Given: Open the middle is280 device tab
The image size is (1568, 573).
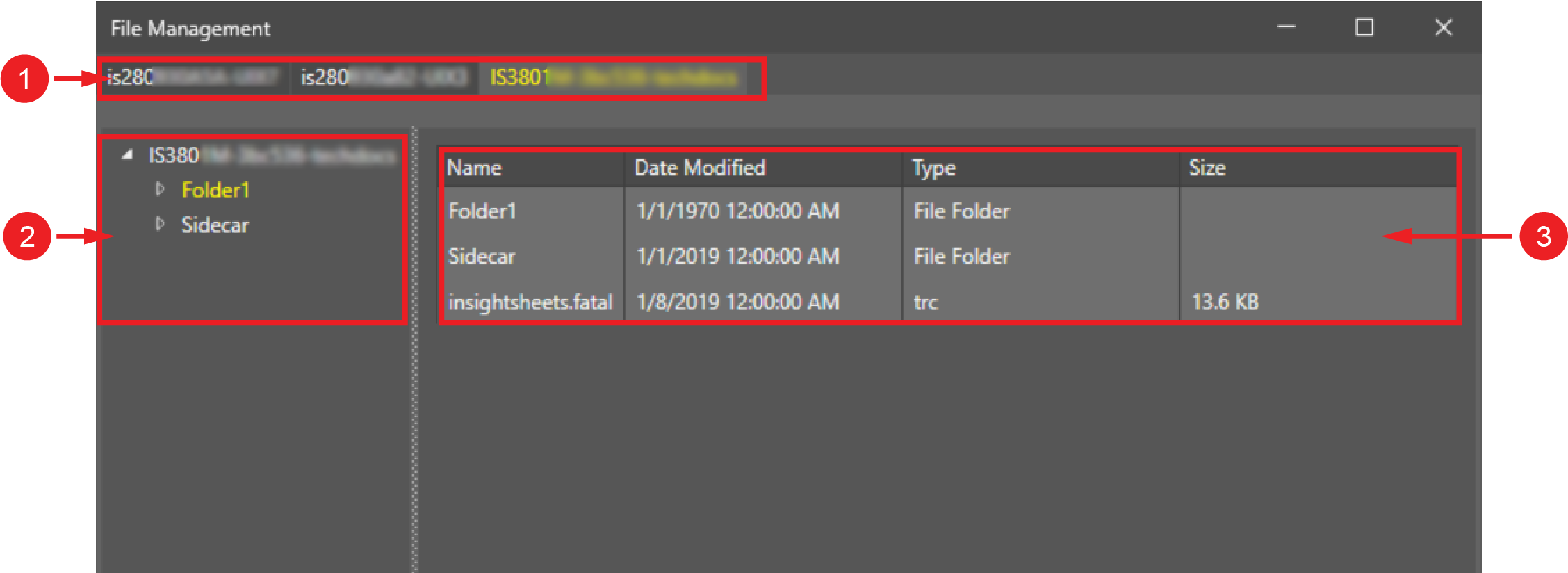Looking at the screenshot, I should click(x=383, y=77).
